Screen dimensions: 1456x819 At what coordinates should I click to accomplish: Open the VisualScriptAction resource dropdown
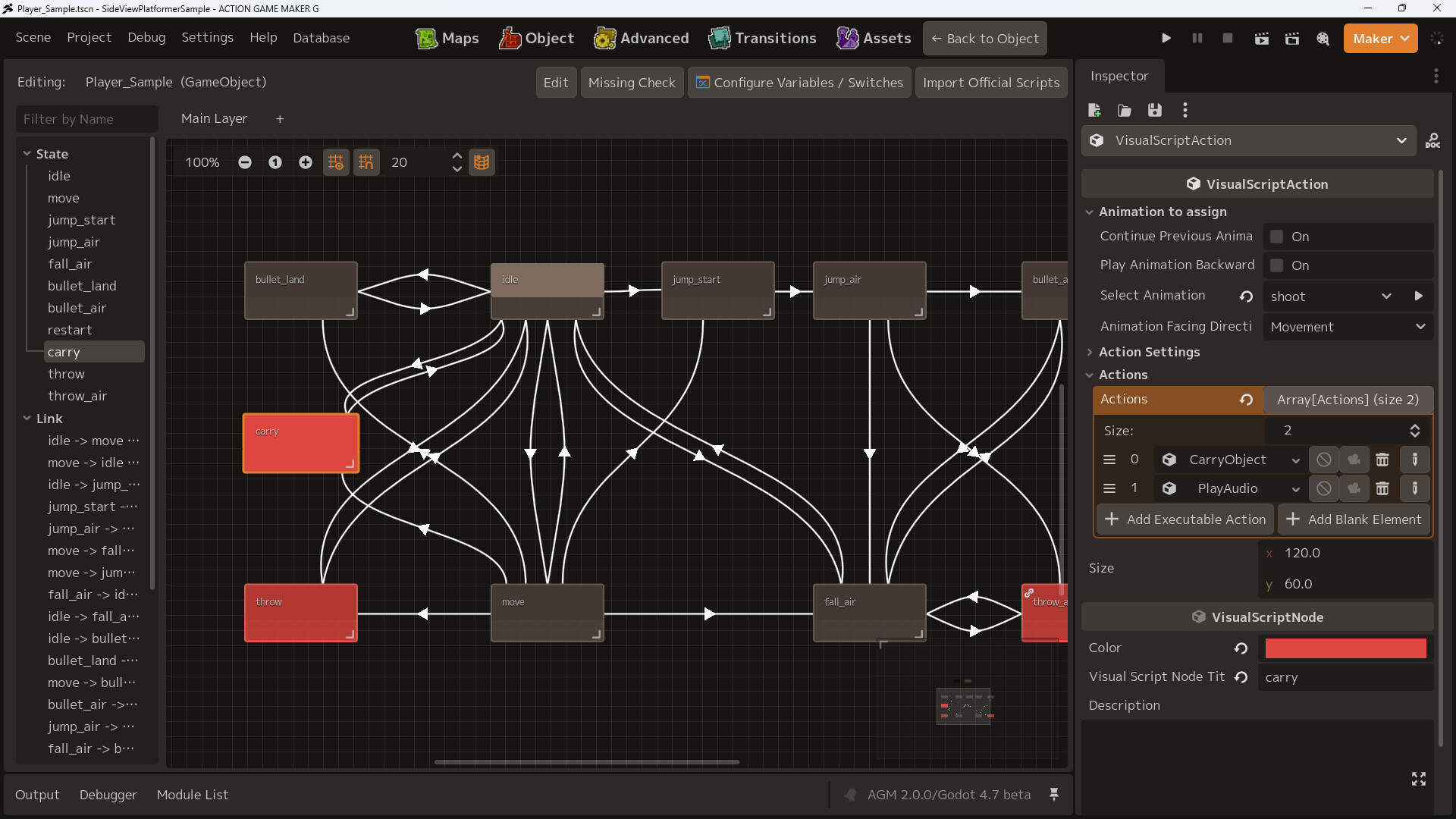1249,141
